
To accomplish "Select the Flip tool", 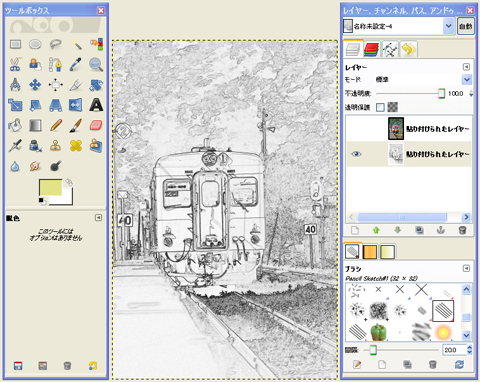I will click(76, 105).
